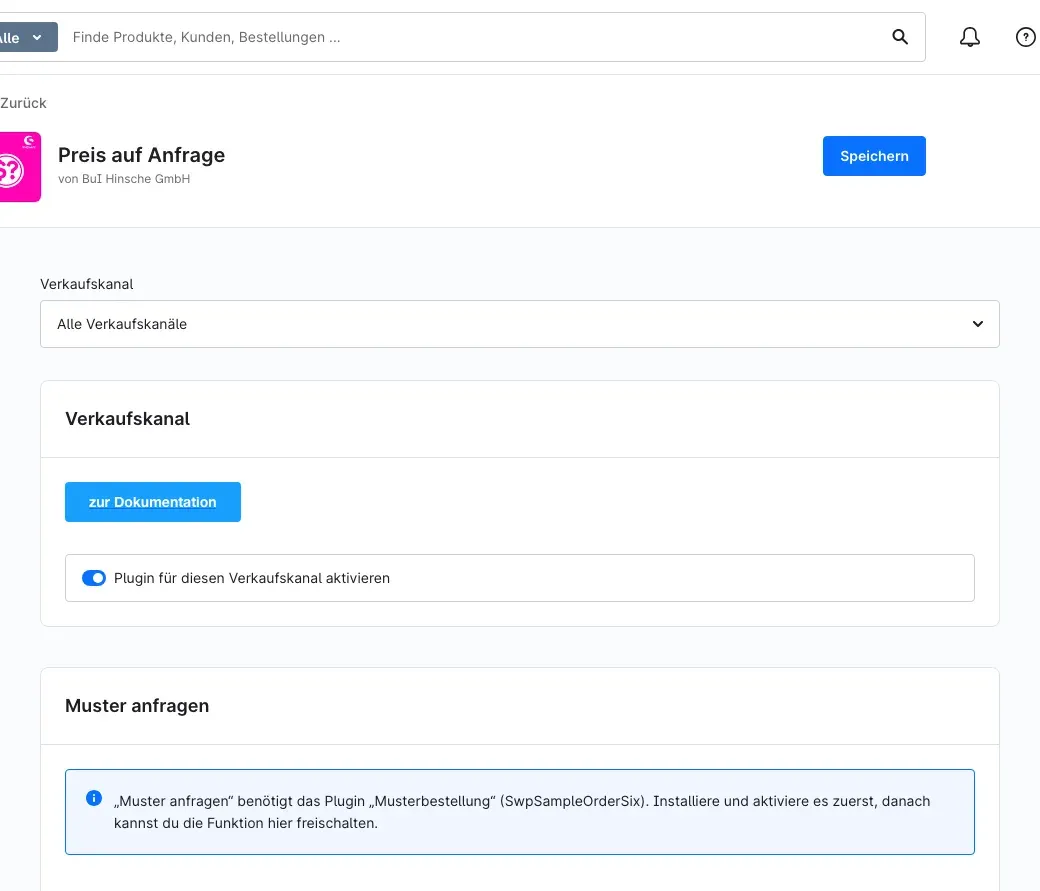Click the Verkaufskanal field label
This screenshot has height=891, width=1040.
(87, 284)
